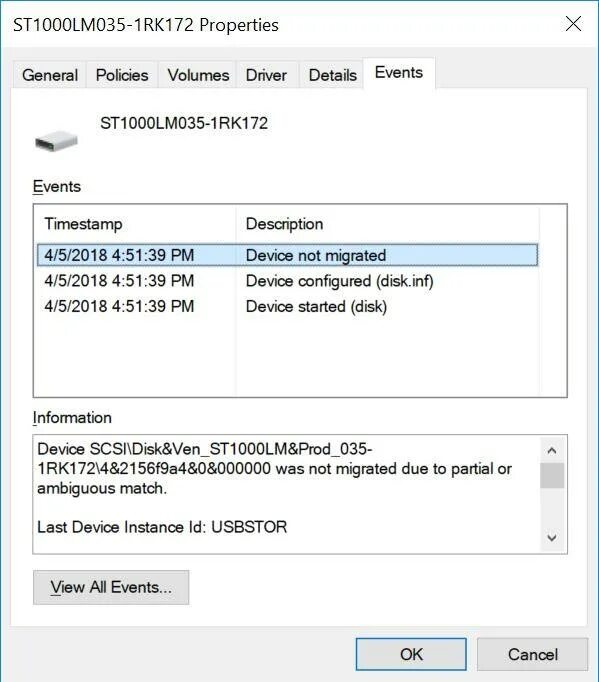Select the Driver tab
599x682 pixels.
[x=266, y=75]
